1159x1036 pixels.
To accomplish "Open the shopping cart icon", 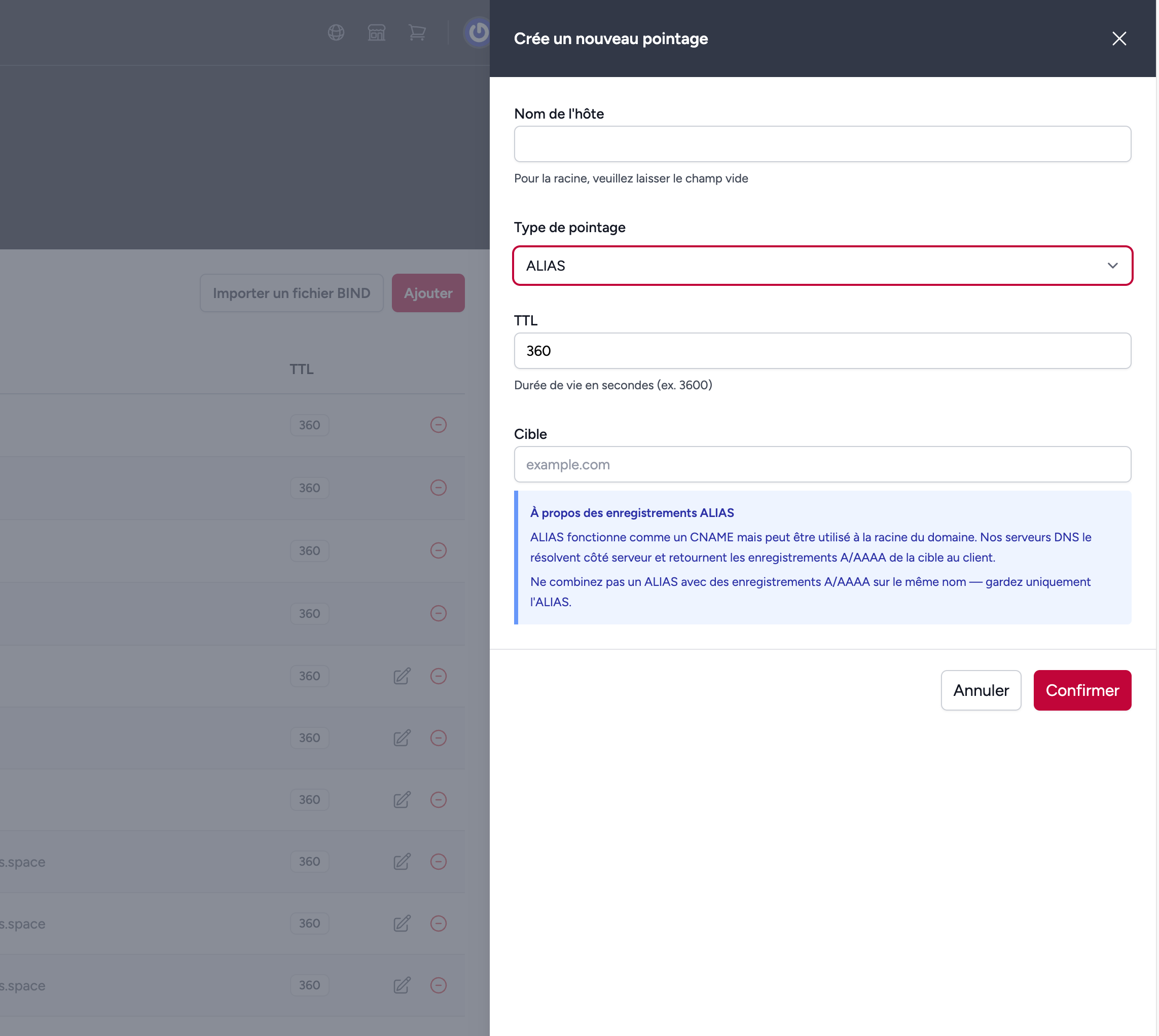I will click(x=417, y=32).
